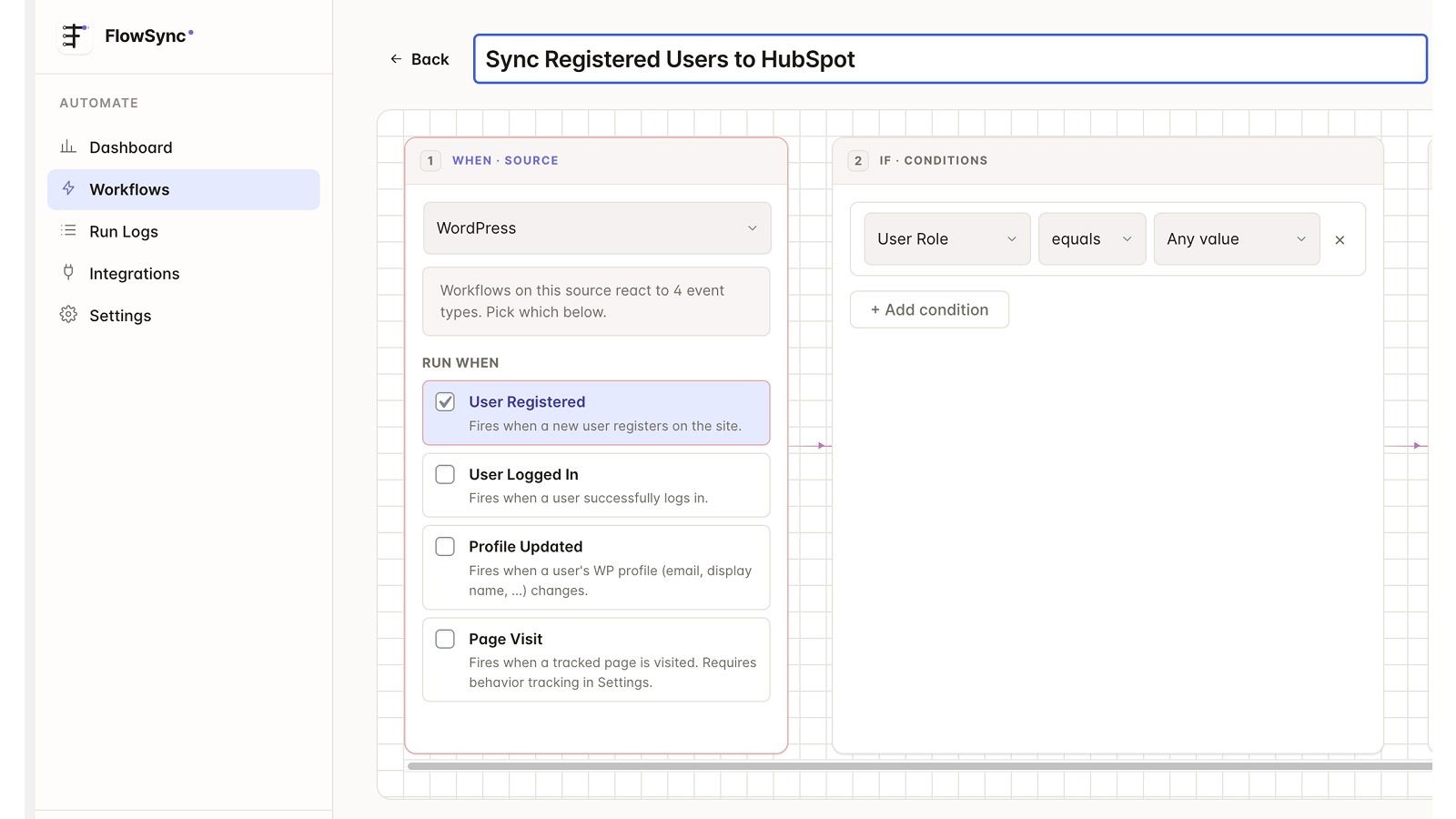Click the Workflows lightning bolt icon
The height and width of the screenshot is (819, 1456).
click(68, 188)
